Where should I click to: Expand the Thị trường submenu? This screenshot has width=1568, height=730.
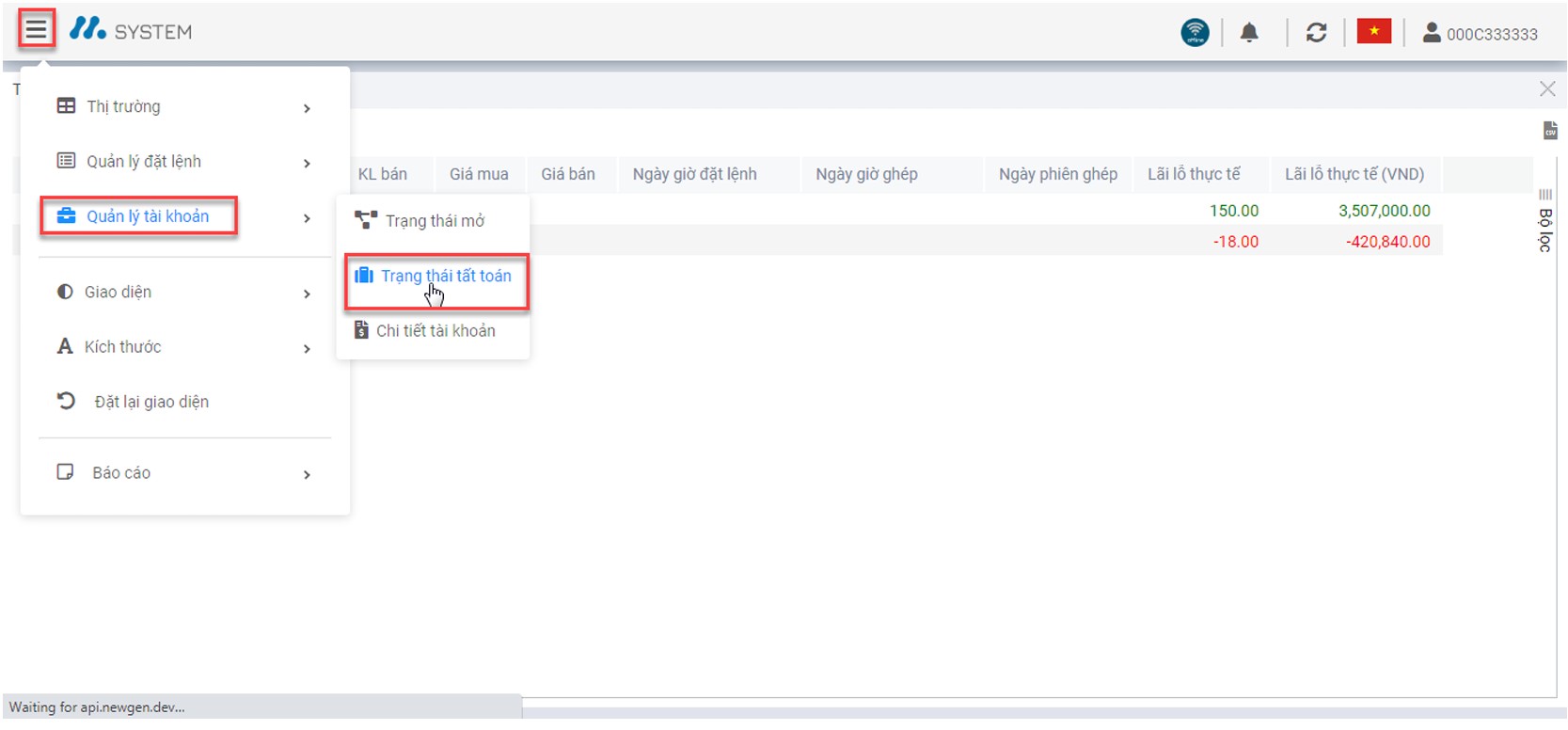tap(184, 107)
